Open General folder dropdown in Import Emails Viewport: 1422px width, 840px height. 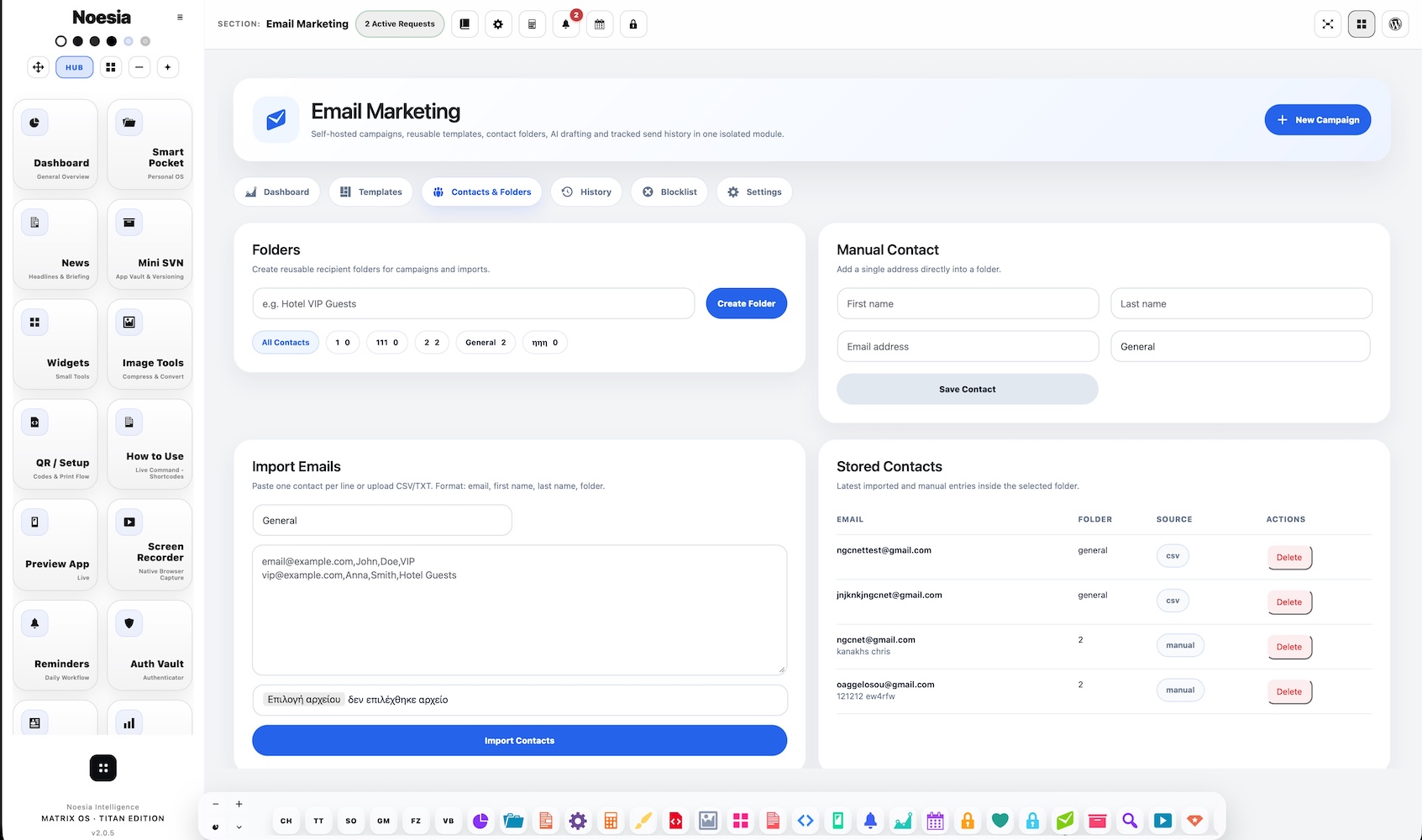click(382, 521)
